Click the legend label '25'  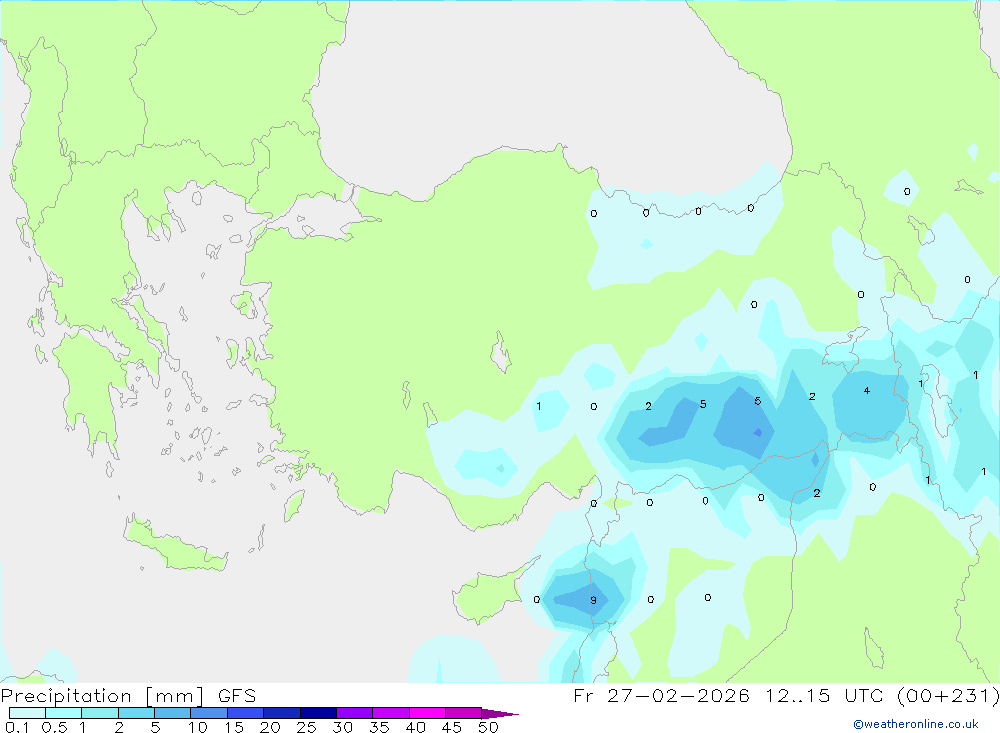pos(306,727)
